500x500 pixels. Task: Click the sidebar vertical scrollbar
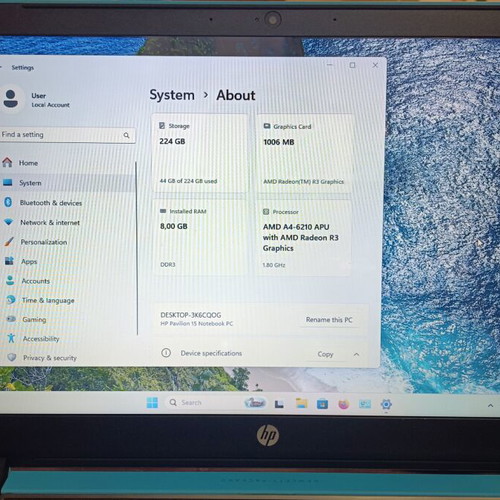point(137,248)
